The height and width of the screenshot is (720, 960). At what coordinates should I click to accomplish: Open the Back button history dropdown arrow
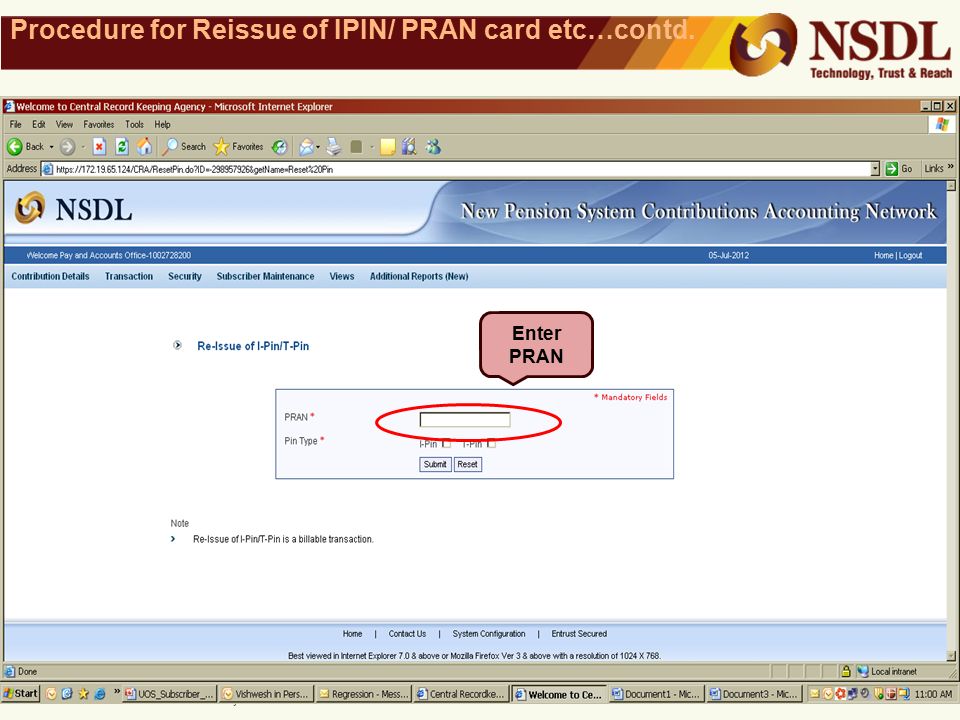(51, 147)
